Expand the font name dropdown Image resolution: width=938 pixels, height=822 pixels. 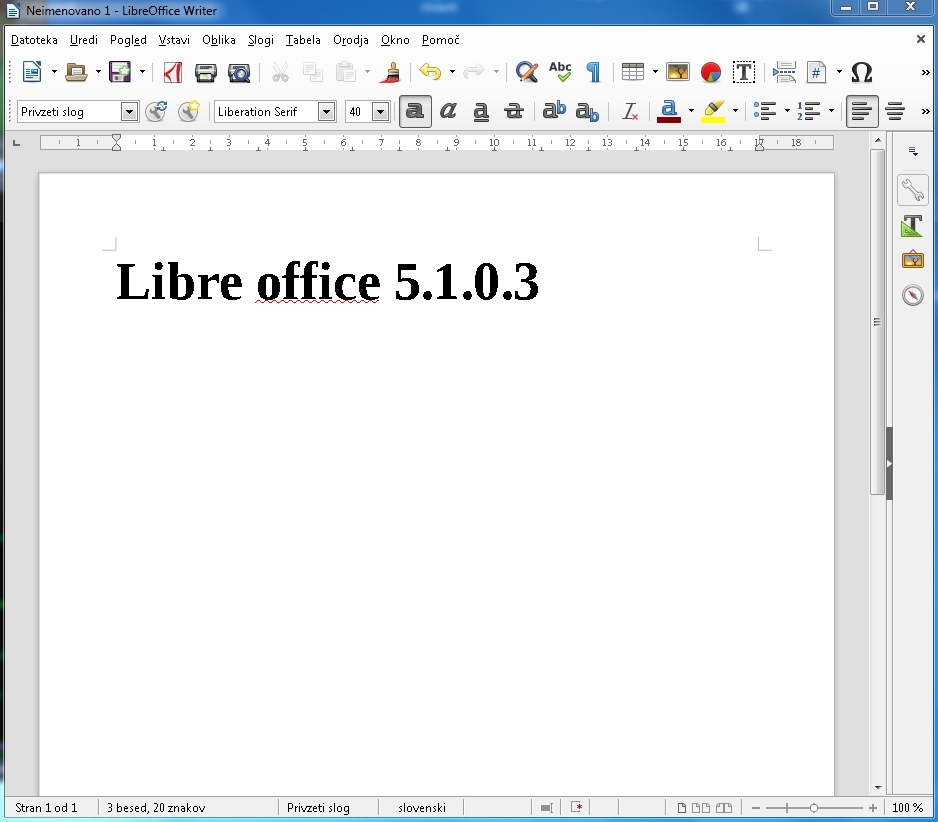coord(326,112)
